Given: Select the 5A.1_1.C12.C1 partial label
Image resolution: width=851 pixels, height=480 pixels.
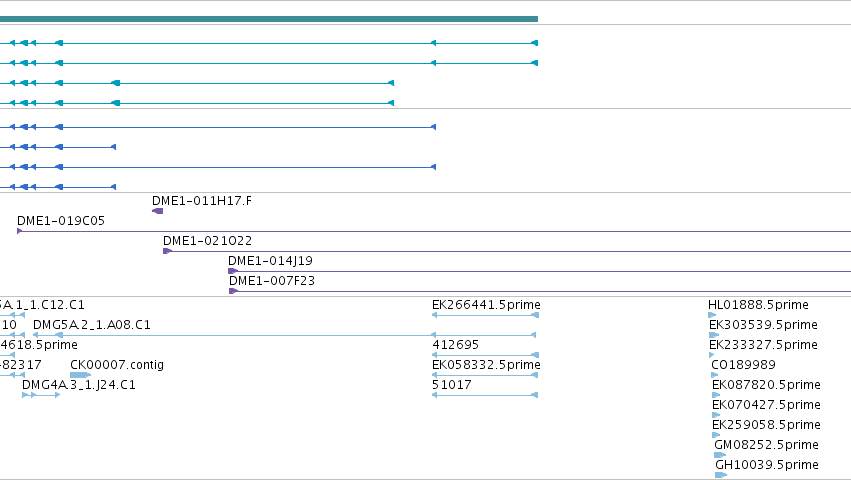Looking at the screenshot, I should 42,305.
